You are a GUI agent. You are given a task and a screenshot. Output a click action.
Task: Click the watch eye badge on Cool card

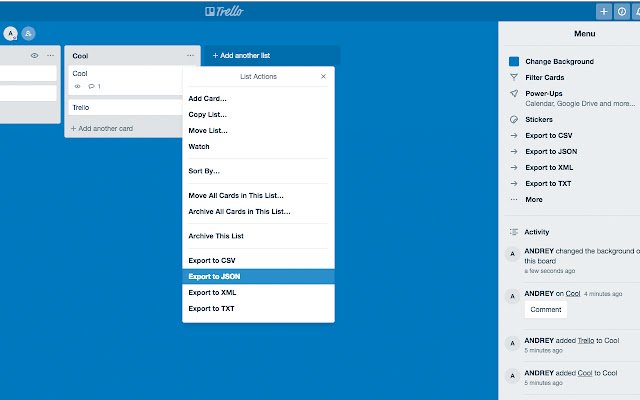(78, 86)
